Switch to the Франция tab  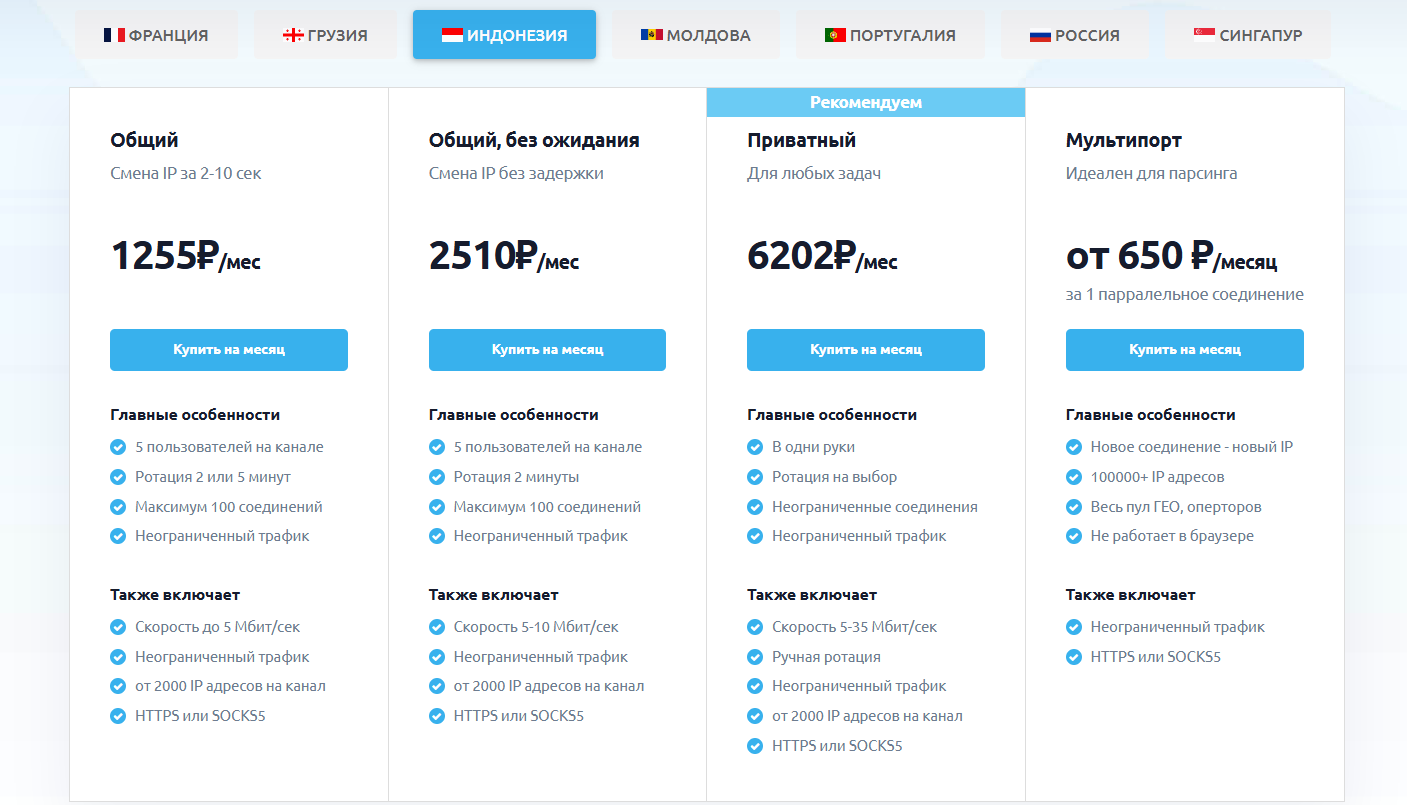156,35
